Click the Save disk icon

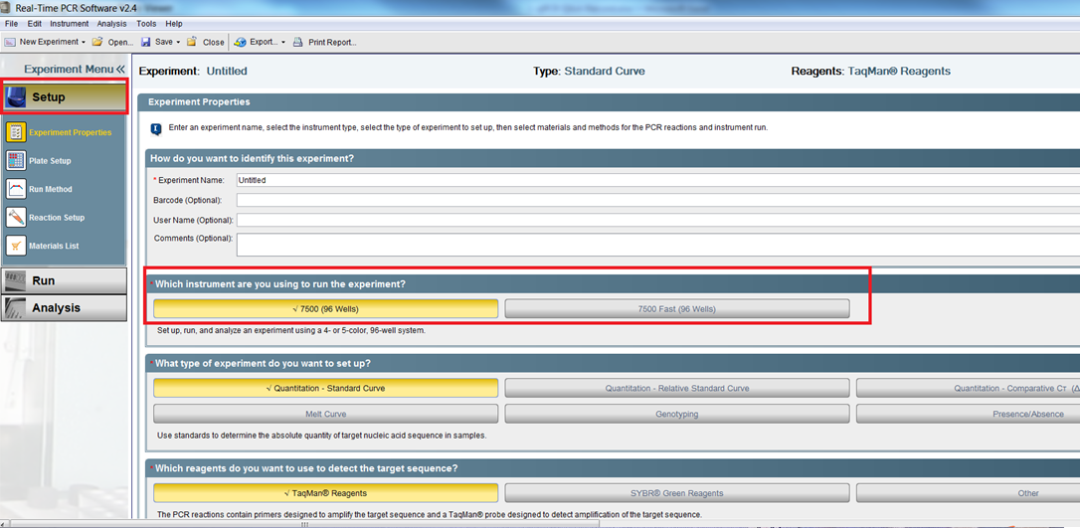click(145, 42)
